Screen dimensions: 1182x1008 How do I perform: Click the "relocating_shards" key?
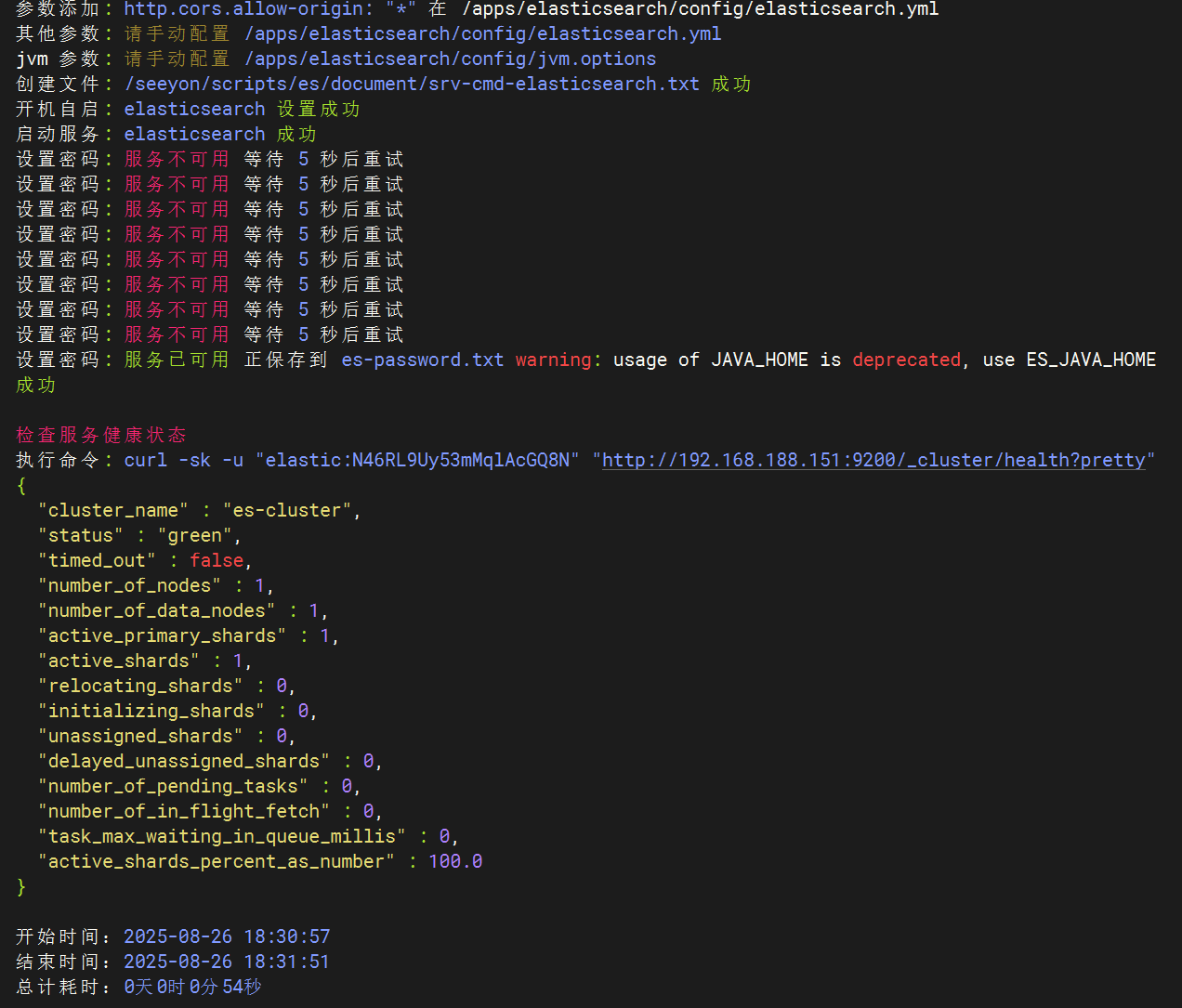140,686
